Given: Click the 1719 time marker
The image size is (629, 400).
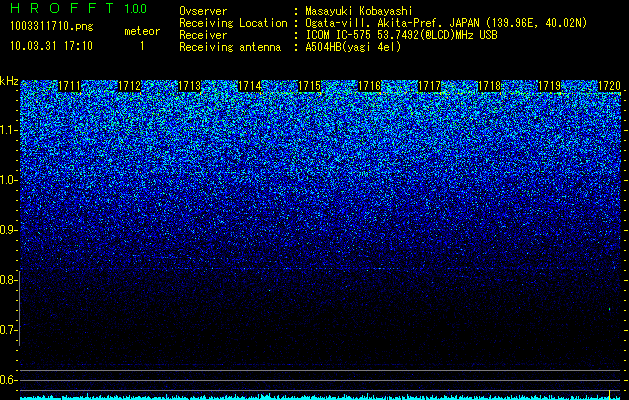Looking at the screenshot, I should click(x=550, y=86).
